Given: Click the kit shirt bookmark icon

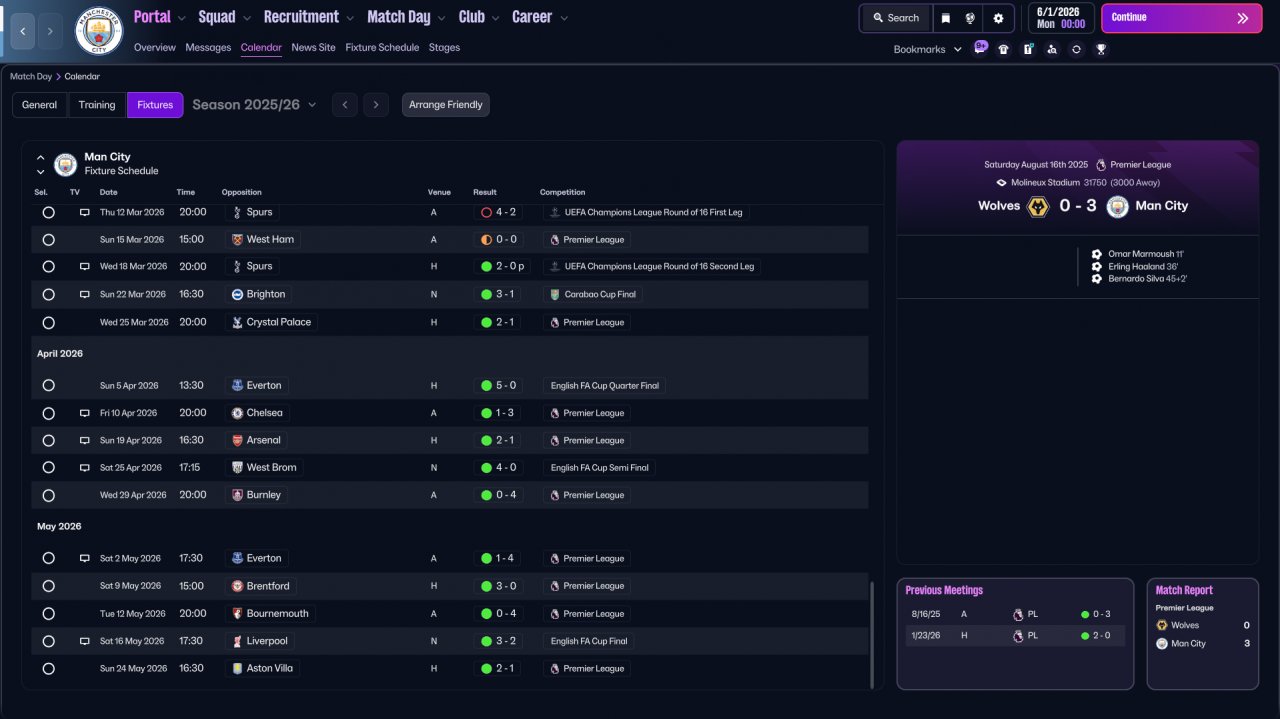Looking at the screenshot, I should tap(1003, 49).
